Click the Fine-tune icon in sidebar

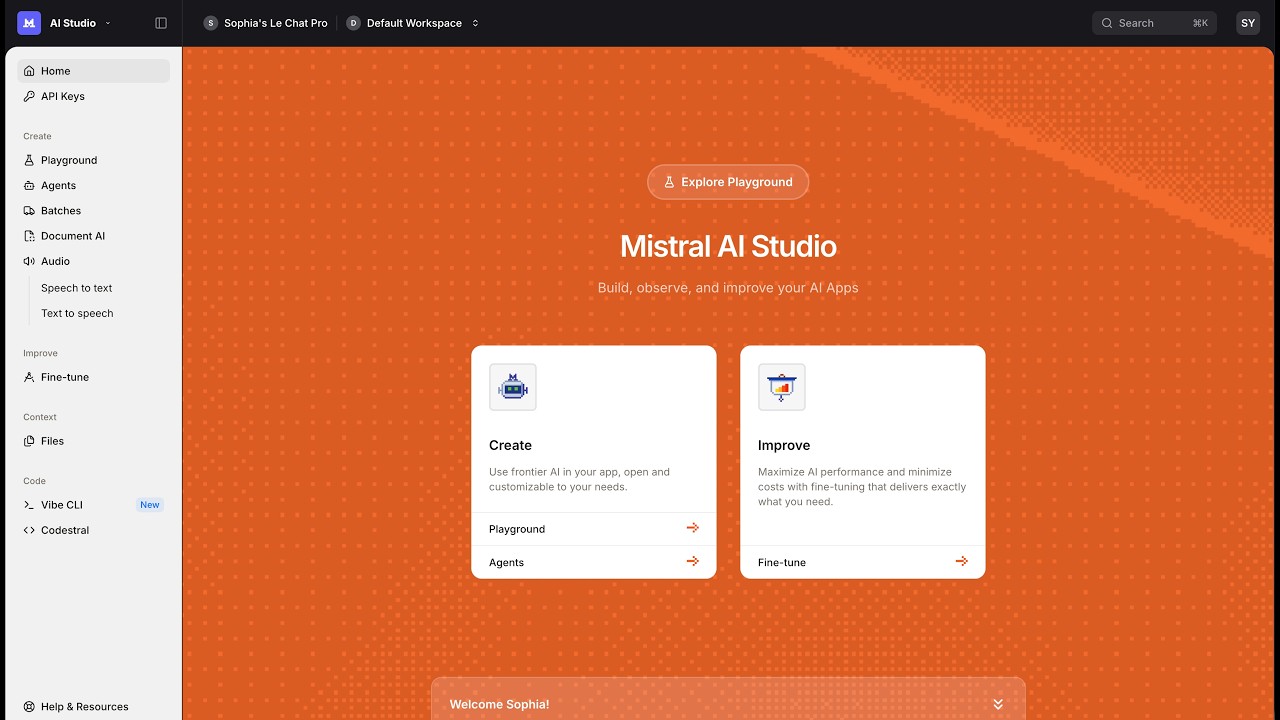[29, 377]
